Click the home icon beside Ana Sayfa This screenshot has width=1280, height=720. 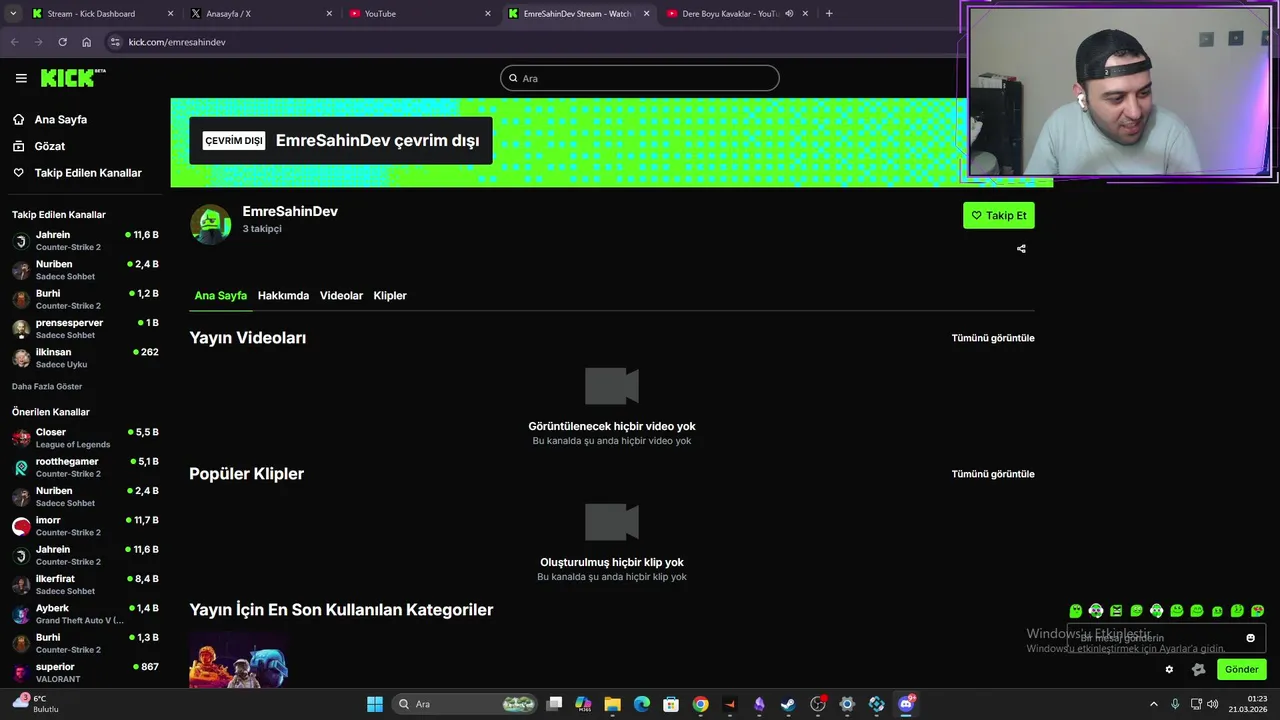(18, 119)
